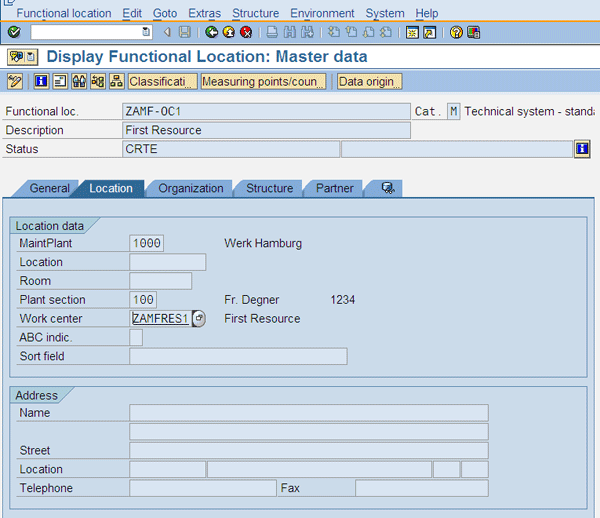
Task: Select the Partner tab
Action: click(334, 188)
